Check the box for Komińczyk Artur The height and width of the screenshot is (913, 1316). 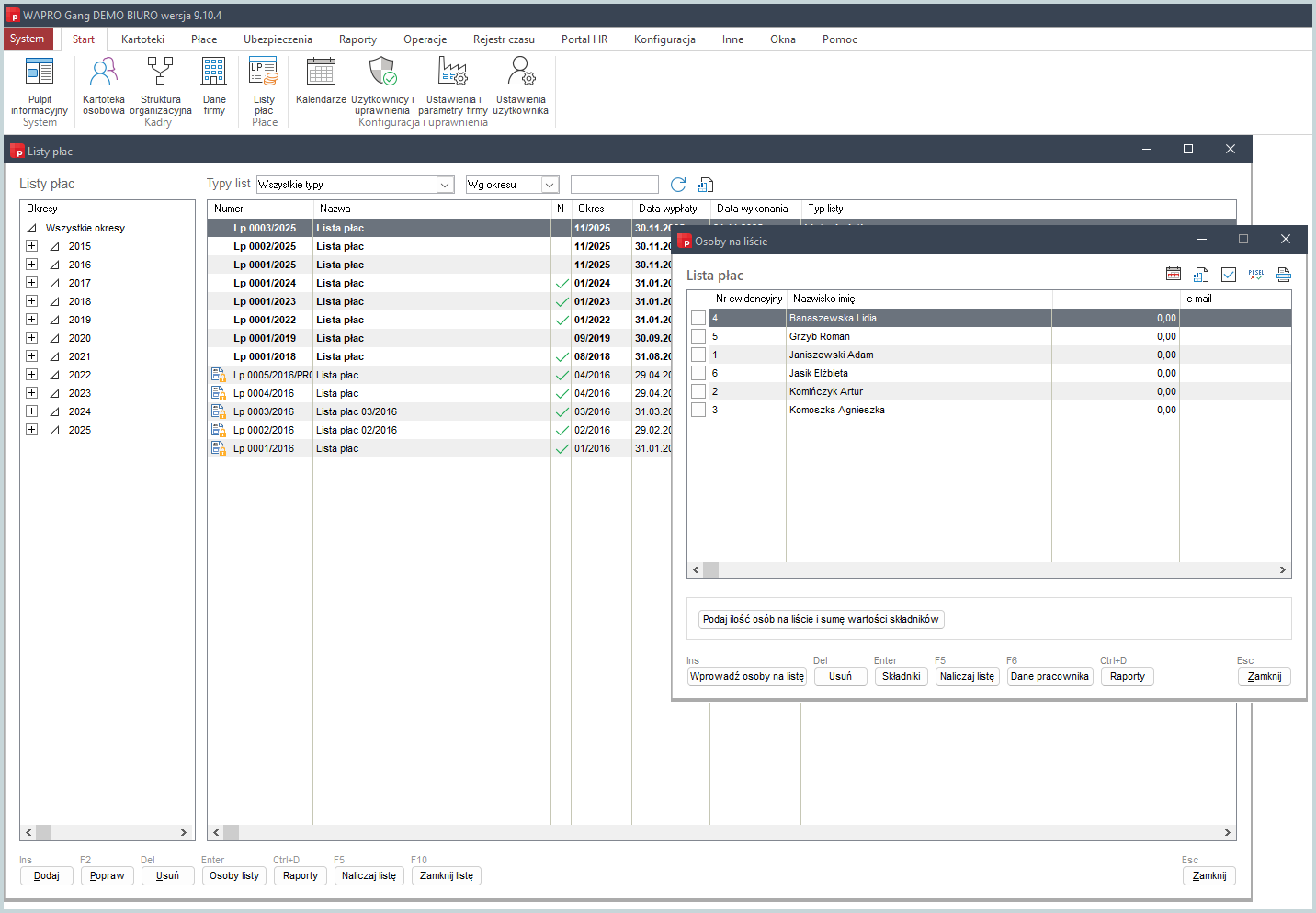point(698,391)
